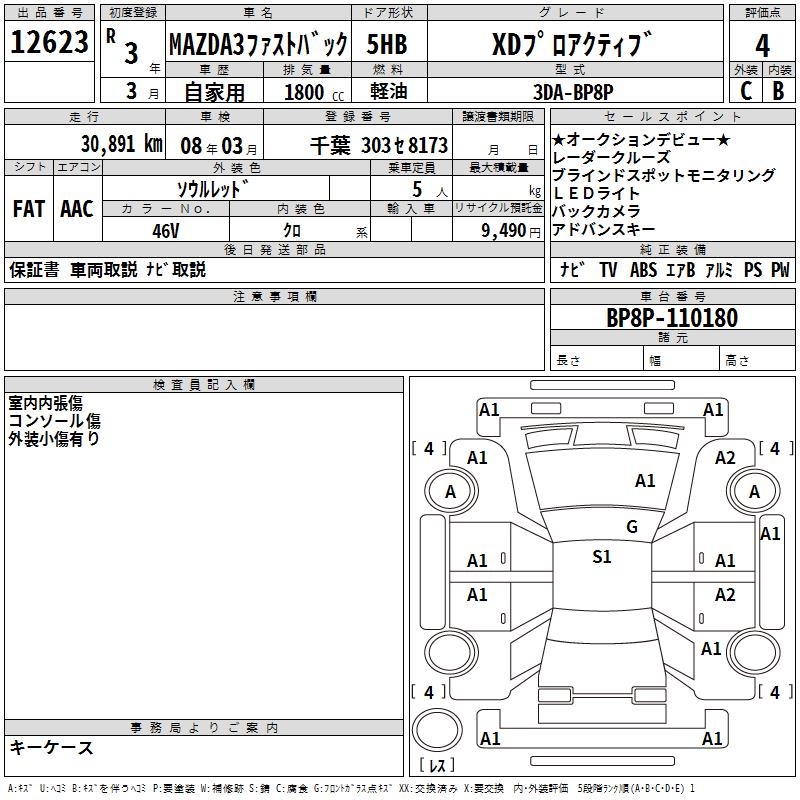Click the equipment code PS
Viewport: 800px width, 800px height.
click(x=753, y=269)
